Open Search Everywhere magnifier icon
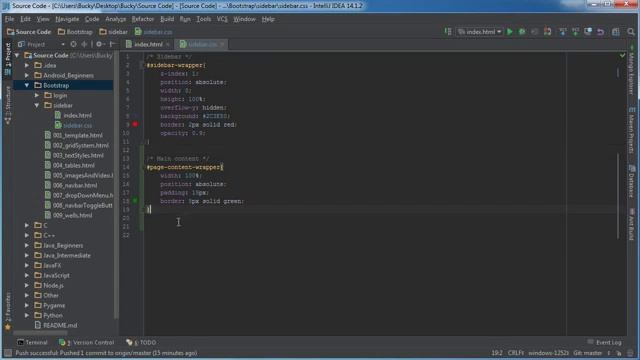The width and height of the screenshot is (640, 360). (x=631, y=32)
